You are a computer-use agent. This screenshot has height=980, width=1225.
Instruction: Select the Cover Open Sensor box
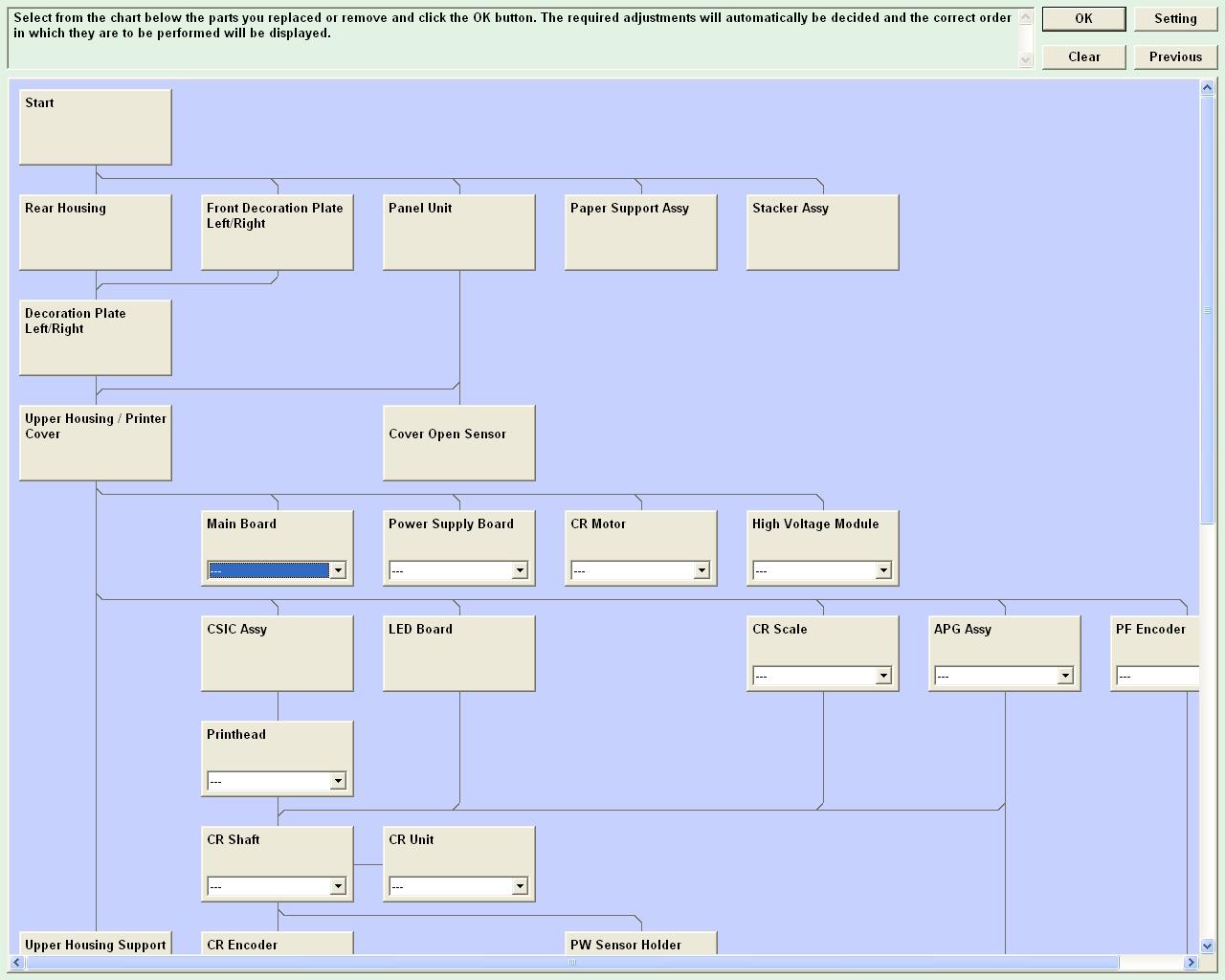pos(459,443)
